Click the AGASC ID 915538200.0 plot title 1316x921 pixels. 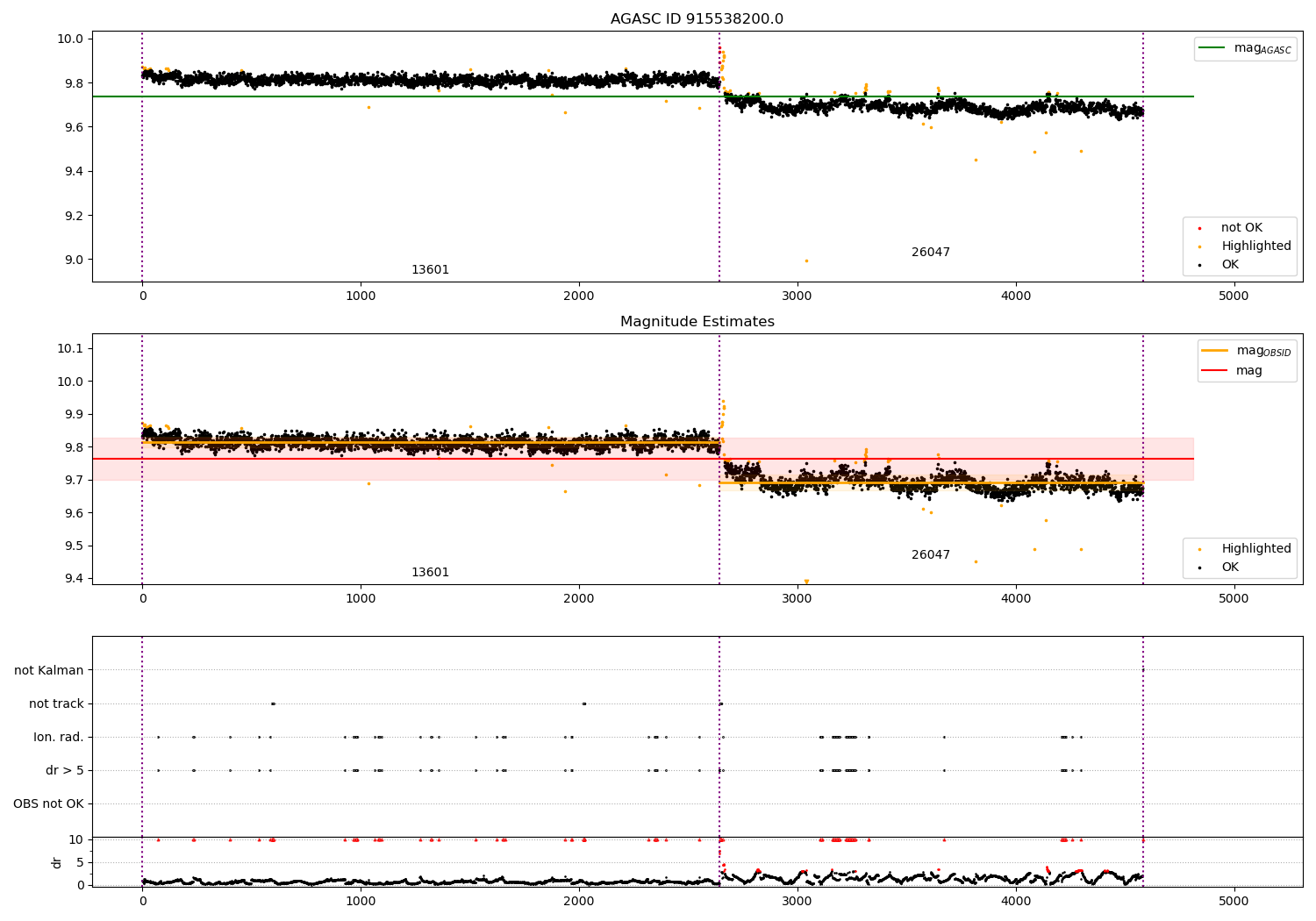pyautogui.click(x=697, y=19)
